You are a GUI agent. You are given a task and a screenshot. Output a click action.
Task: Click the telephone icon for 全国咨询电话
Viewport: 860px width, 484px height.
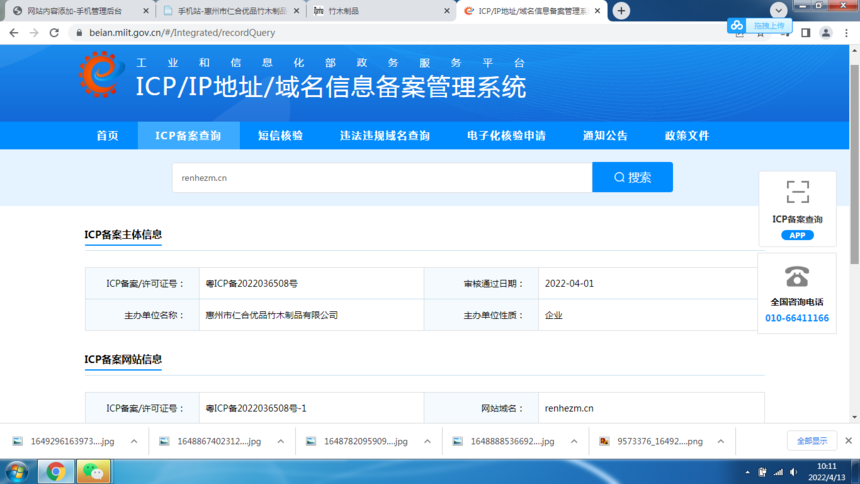click(797, 276)
